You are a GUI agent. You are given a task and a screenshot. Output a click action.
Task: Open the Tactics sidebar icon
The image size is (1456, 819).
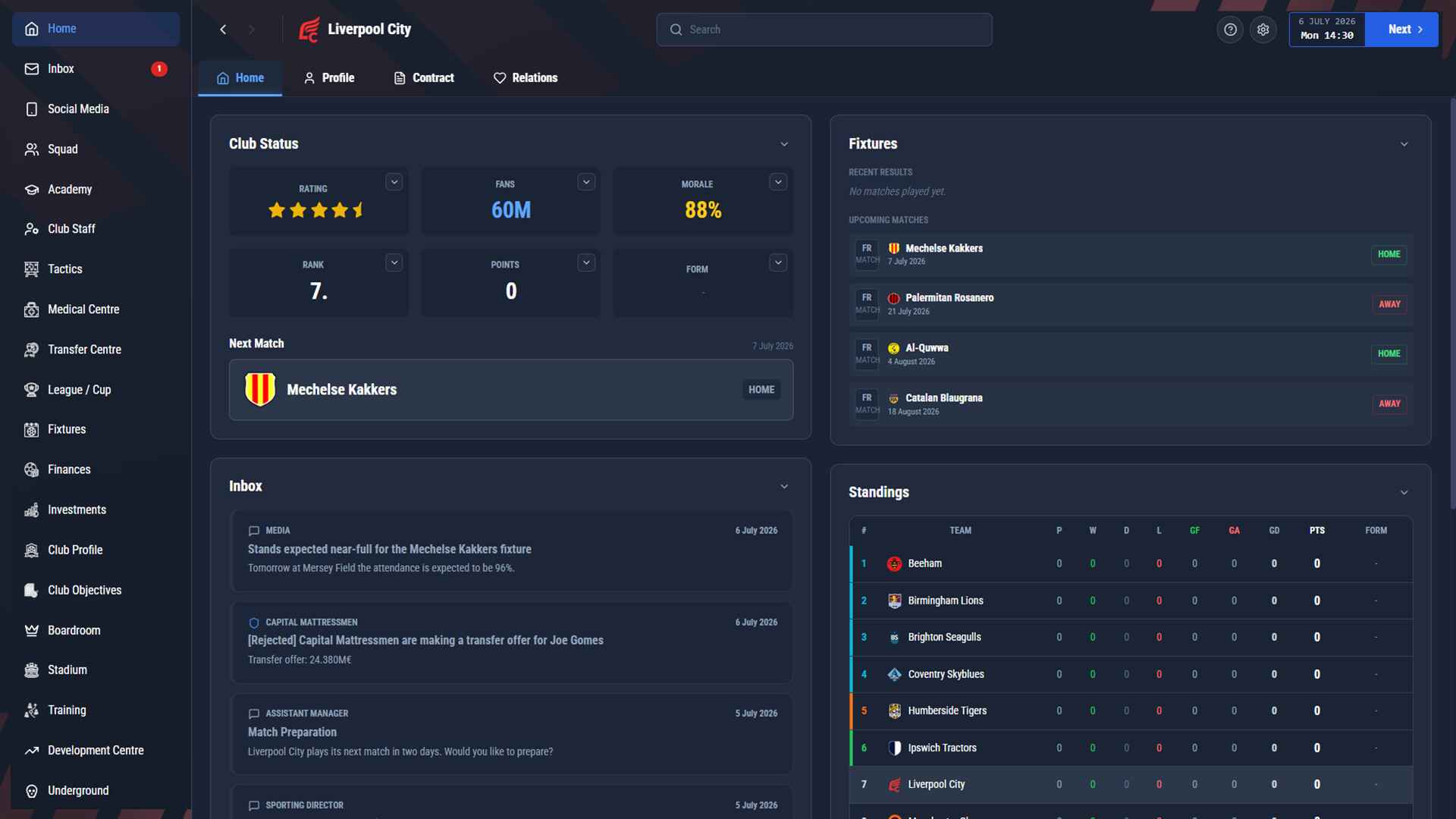(x=31, y=269)
